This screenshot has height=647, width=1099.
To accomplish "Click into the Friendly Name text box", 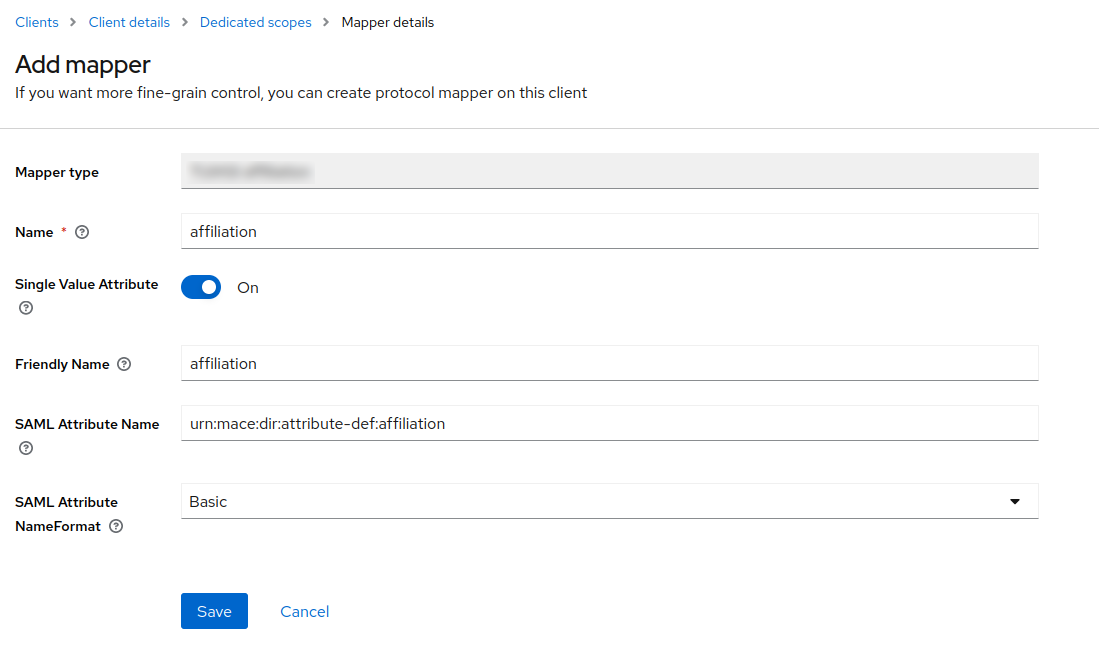I will pos(608,364).
